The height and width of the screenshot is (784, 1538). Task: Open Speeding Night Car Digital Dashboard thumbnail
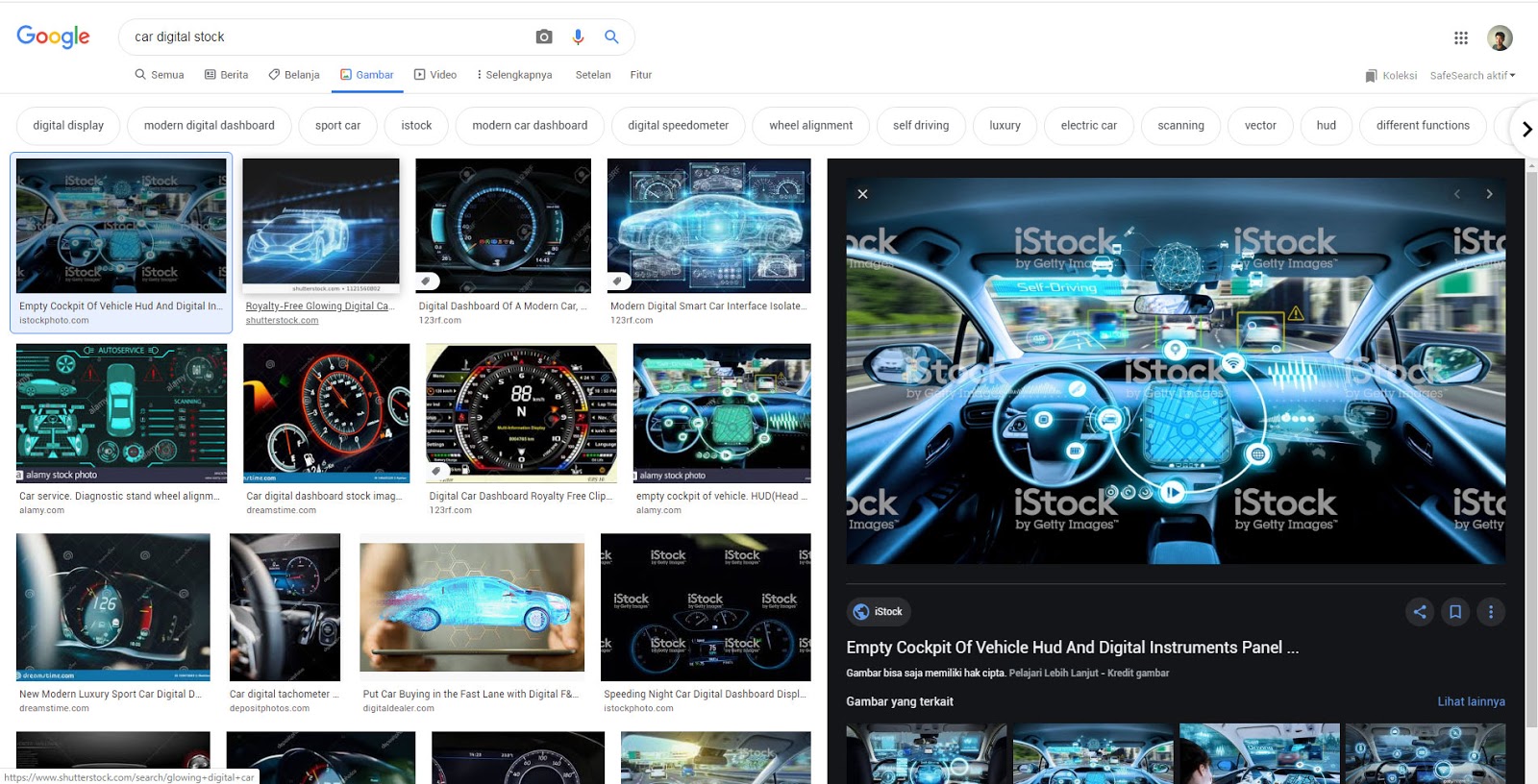tap(706, 607)
